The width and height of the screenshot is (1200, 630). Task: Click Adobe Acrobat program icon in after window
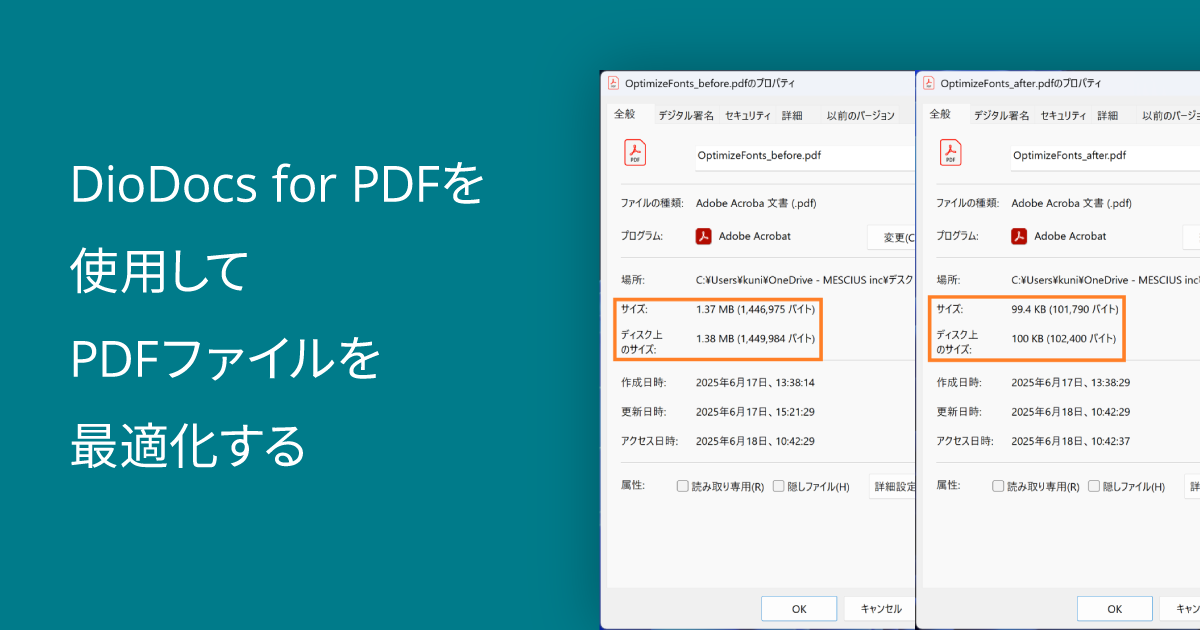(x=1019, y=237)
